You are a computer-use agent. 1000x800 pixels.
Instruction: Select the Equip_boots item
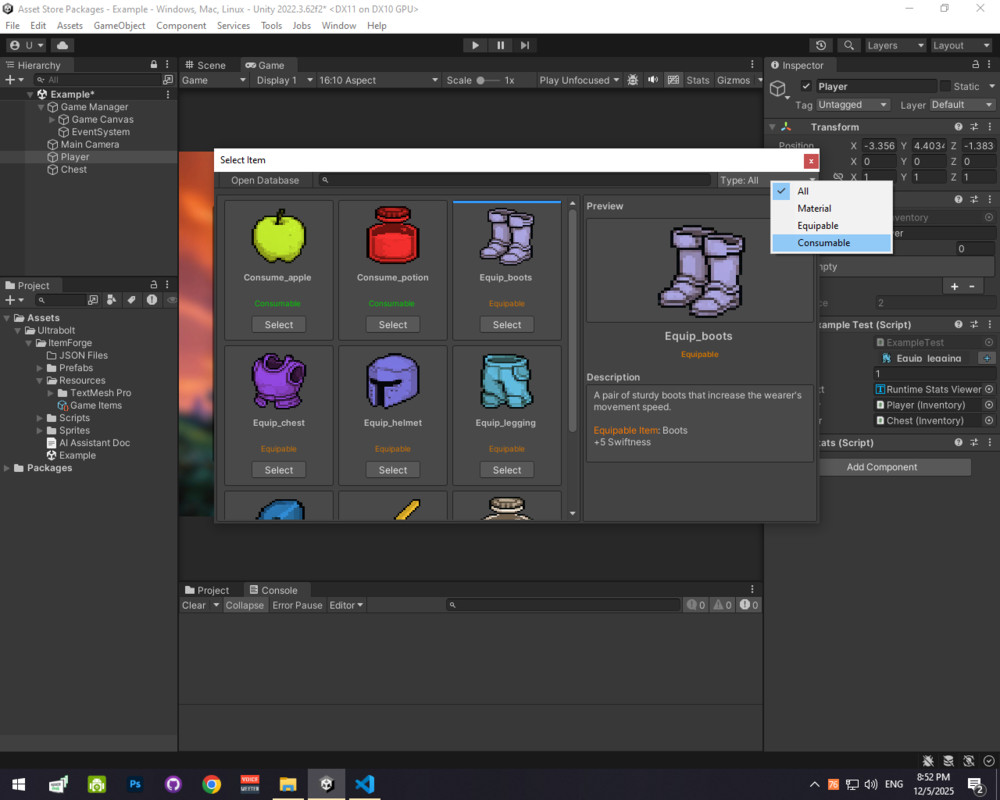point(506,324)
